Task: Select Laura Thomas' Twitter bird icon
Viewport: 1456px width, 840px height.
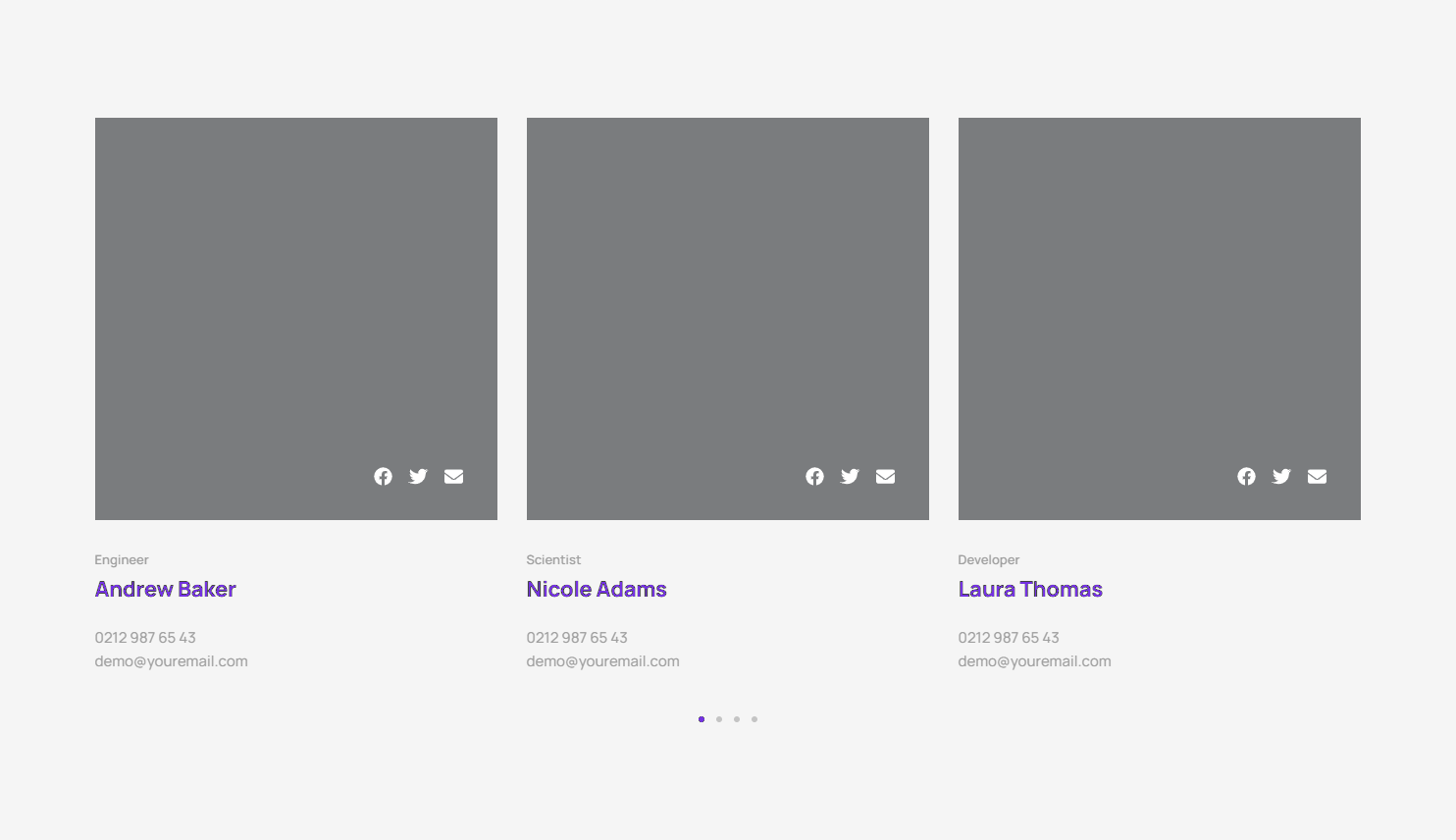Action: (x=1281, y=476)
